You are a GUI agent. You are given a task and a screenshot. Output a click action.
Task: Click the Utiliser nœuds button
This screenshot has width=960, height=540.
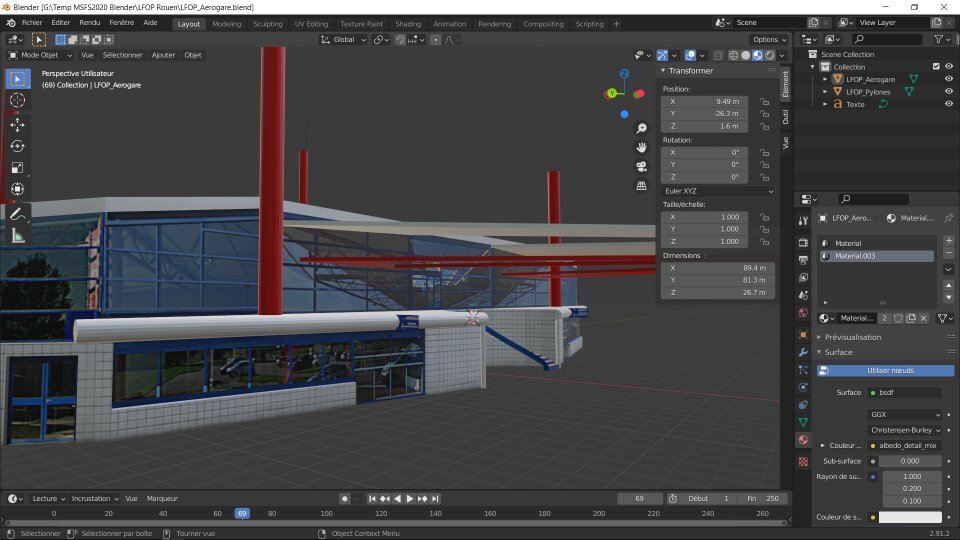point(890,370)
